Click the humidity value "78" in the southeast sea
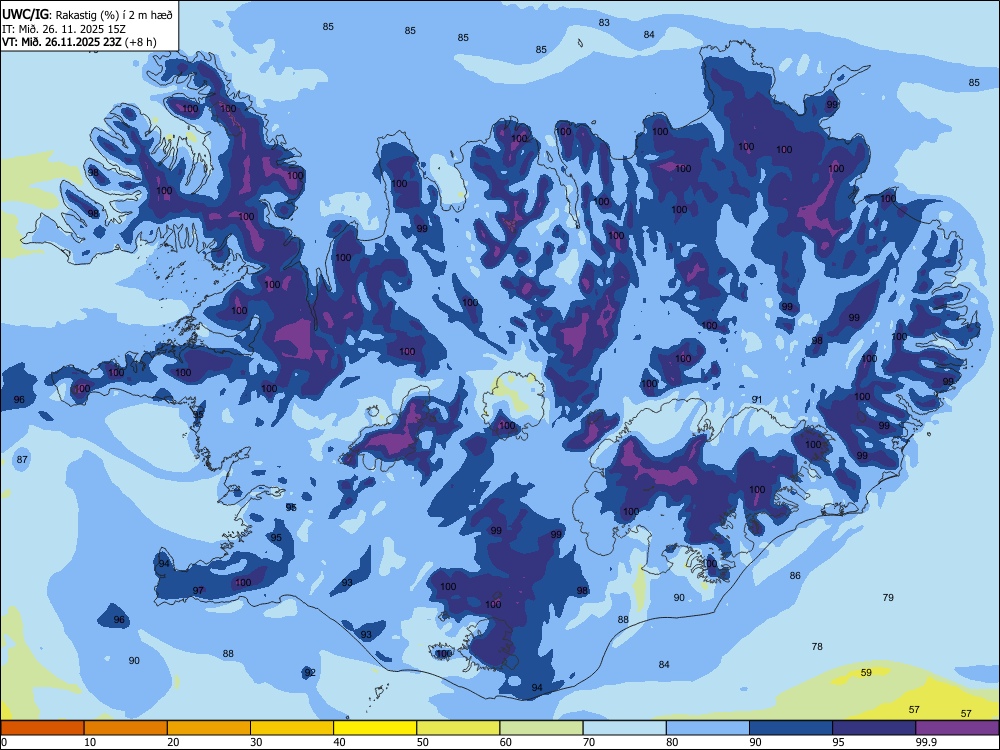Viewport: 1000px width, 750px height. click(817, 647)
